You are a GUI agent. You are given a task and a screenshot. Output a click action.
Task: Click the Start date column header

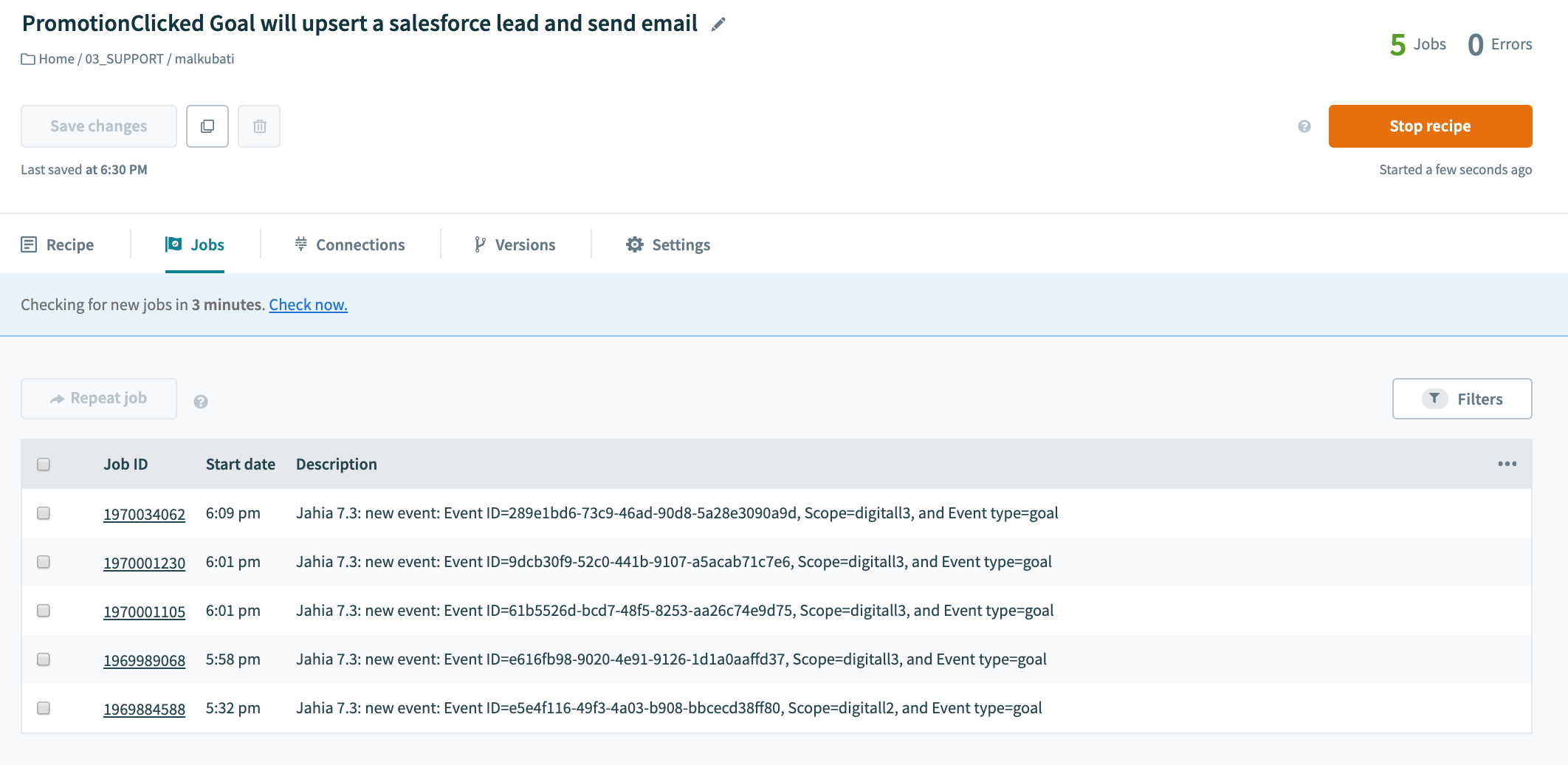(241, 464)
